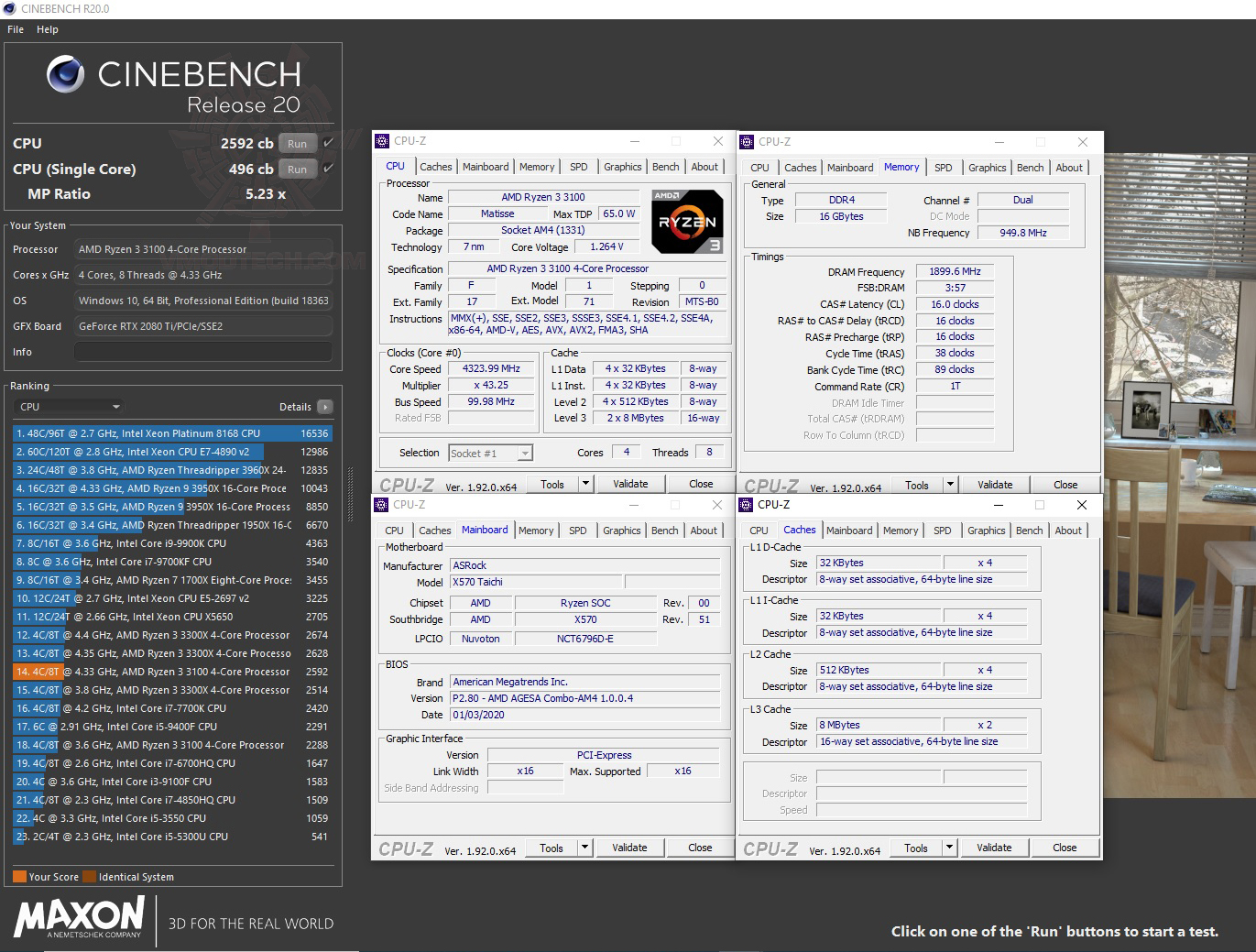Click the MAXON logo at bottom left
This screenshot has height=952, width=1256.
(x=79, y=918)
